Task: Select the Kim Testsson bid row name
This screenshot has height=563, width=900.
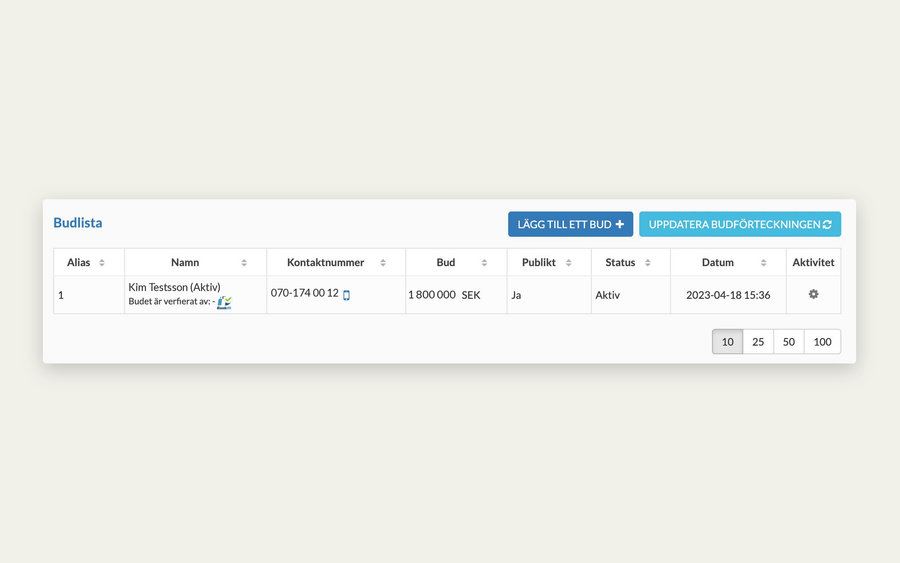Action: point(174,287)
